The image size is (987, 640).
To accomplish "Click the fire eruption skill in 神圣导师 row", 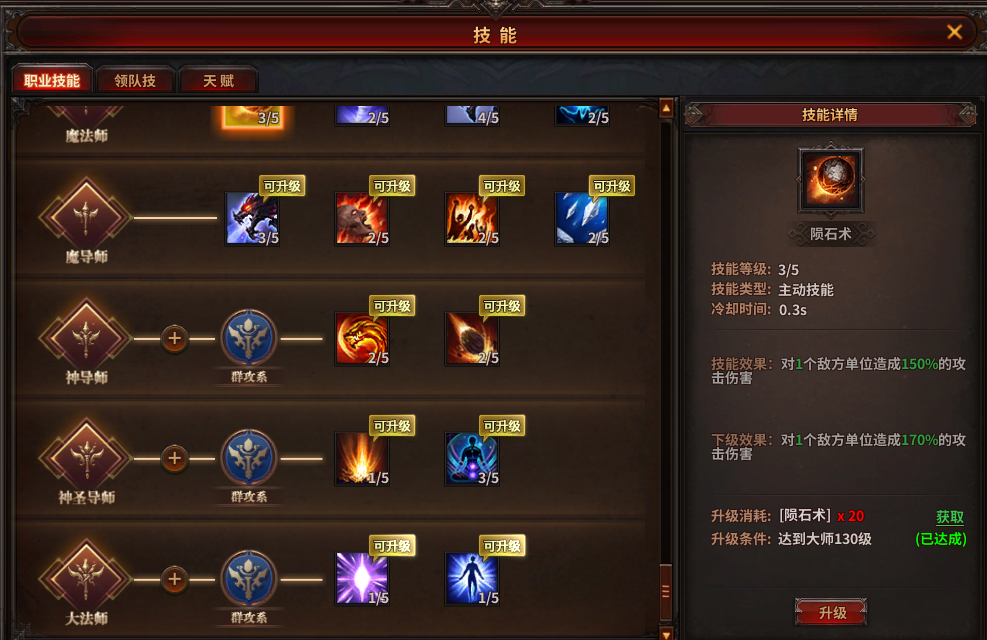I will tap(362, 459).
